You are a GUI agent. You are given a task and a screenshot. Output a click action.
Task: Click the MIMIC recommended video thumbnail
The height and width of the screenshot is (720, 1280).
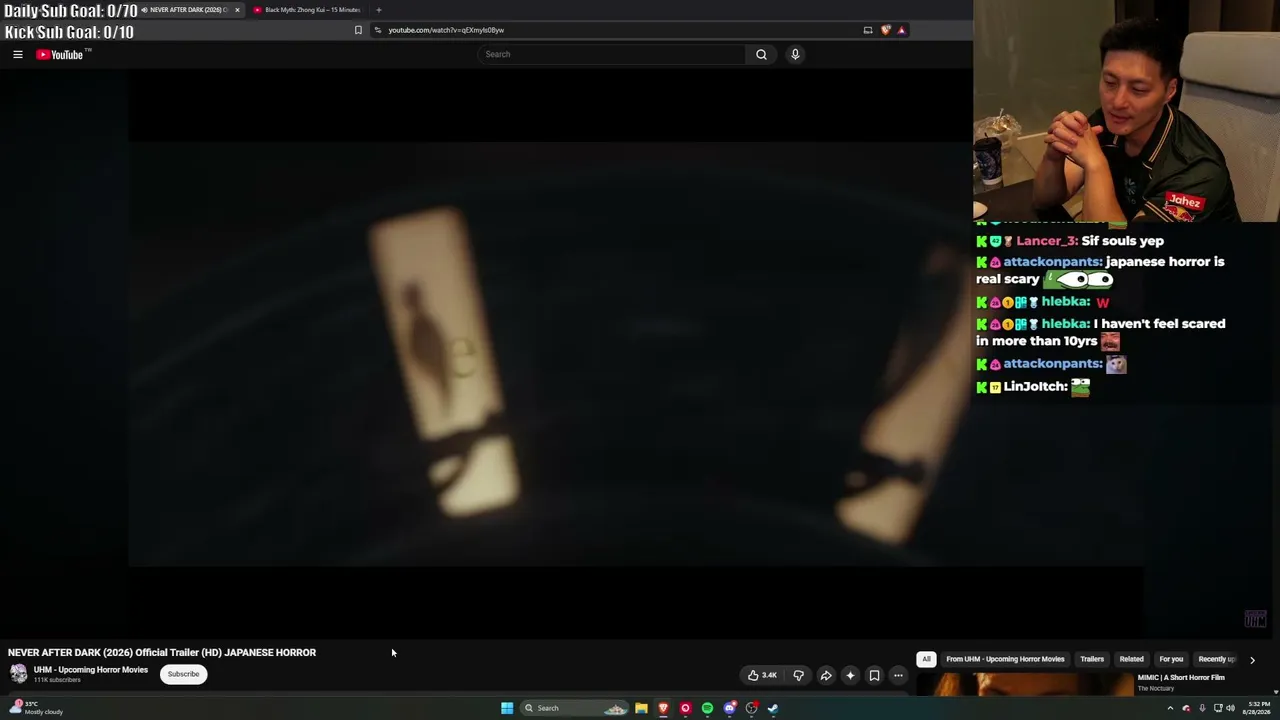pos(1024,685)
